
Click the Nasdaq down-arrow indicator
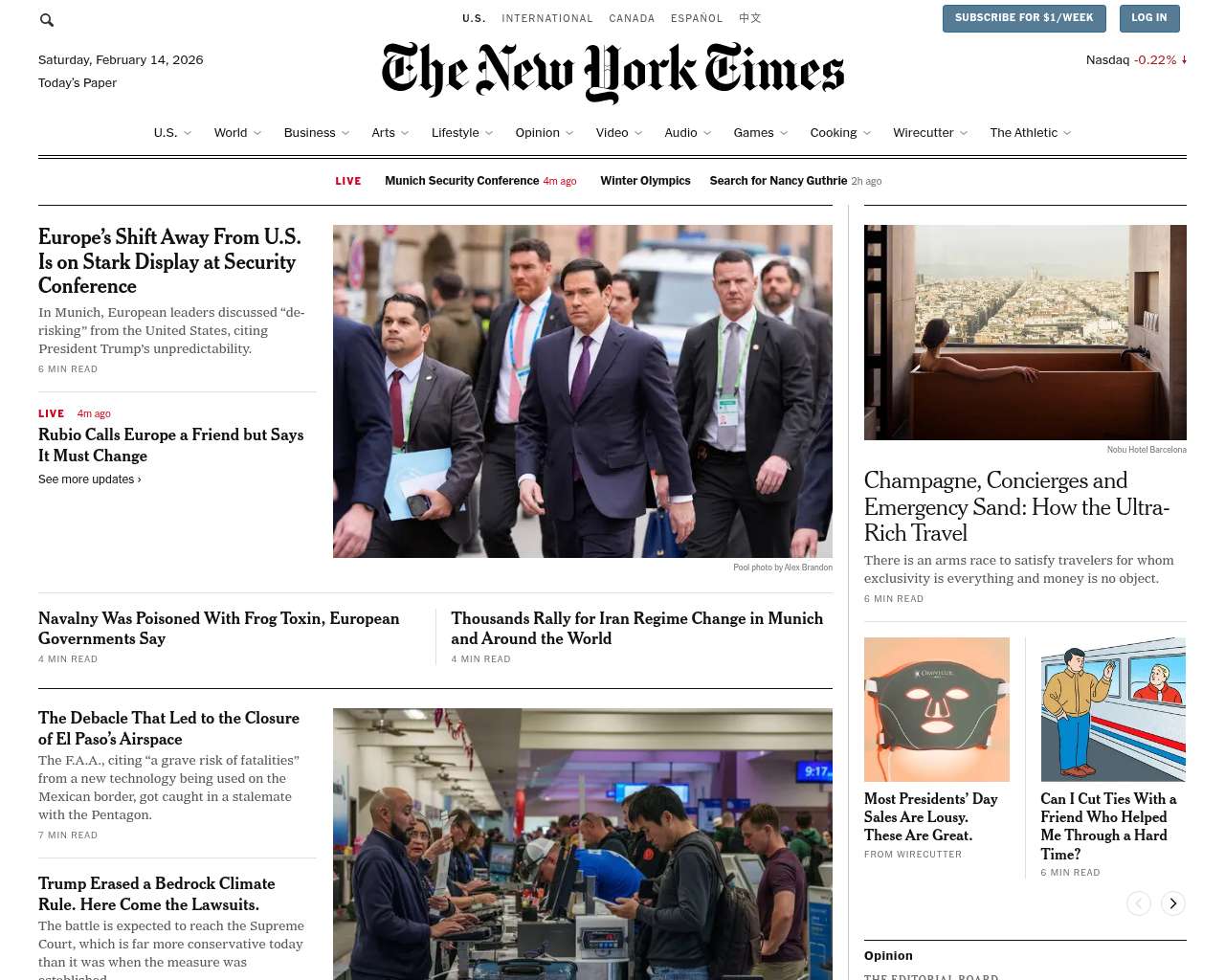point(1184,59)
